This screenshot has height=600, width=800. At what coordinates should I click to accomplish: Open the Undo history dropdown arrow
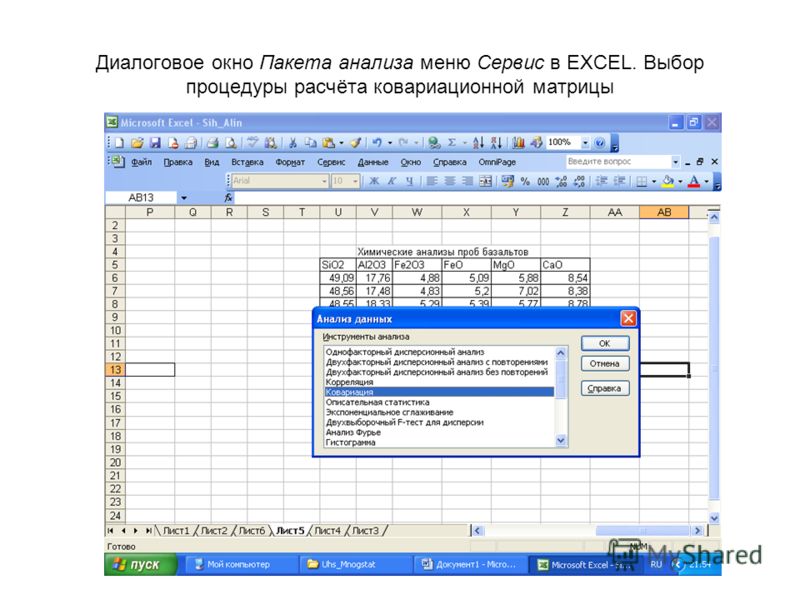(390, 143)
